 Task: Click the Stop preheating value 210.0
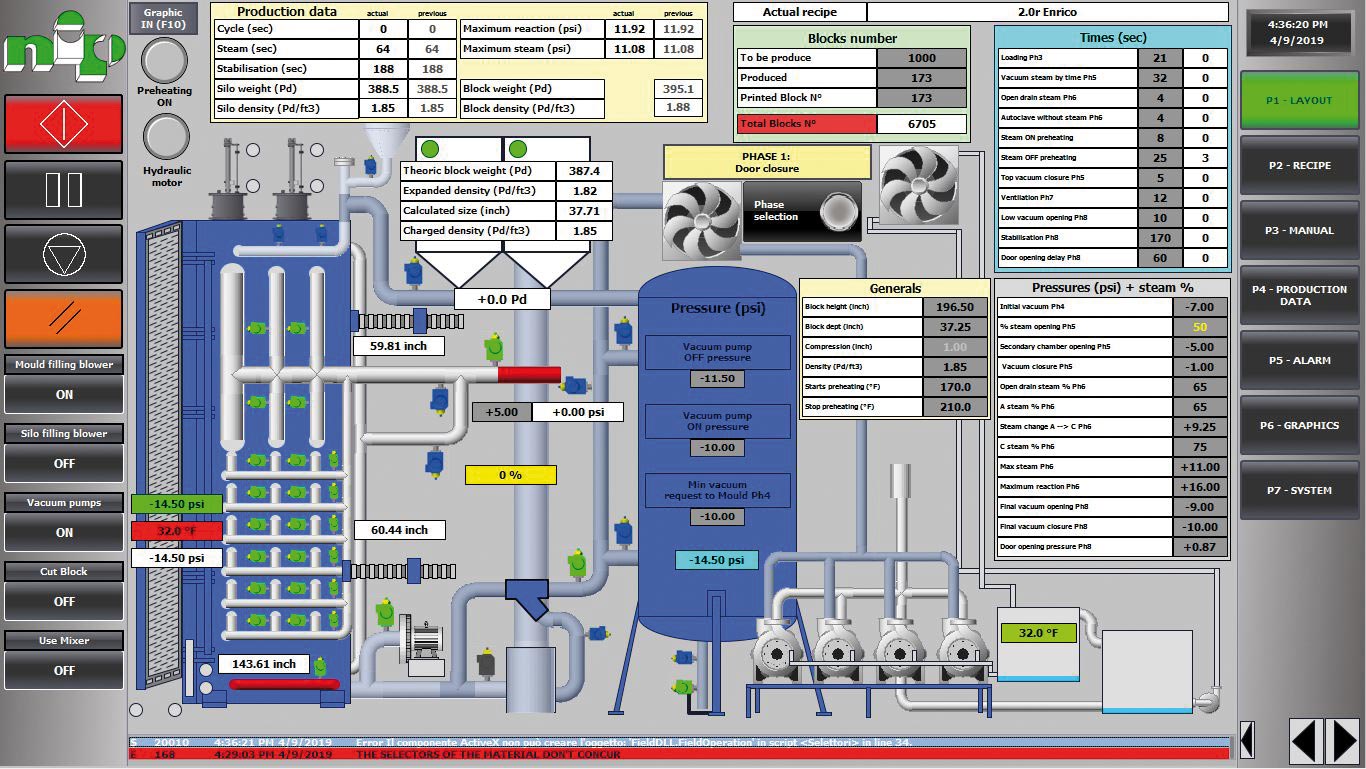click(955, 407)
